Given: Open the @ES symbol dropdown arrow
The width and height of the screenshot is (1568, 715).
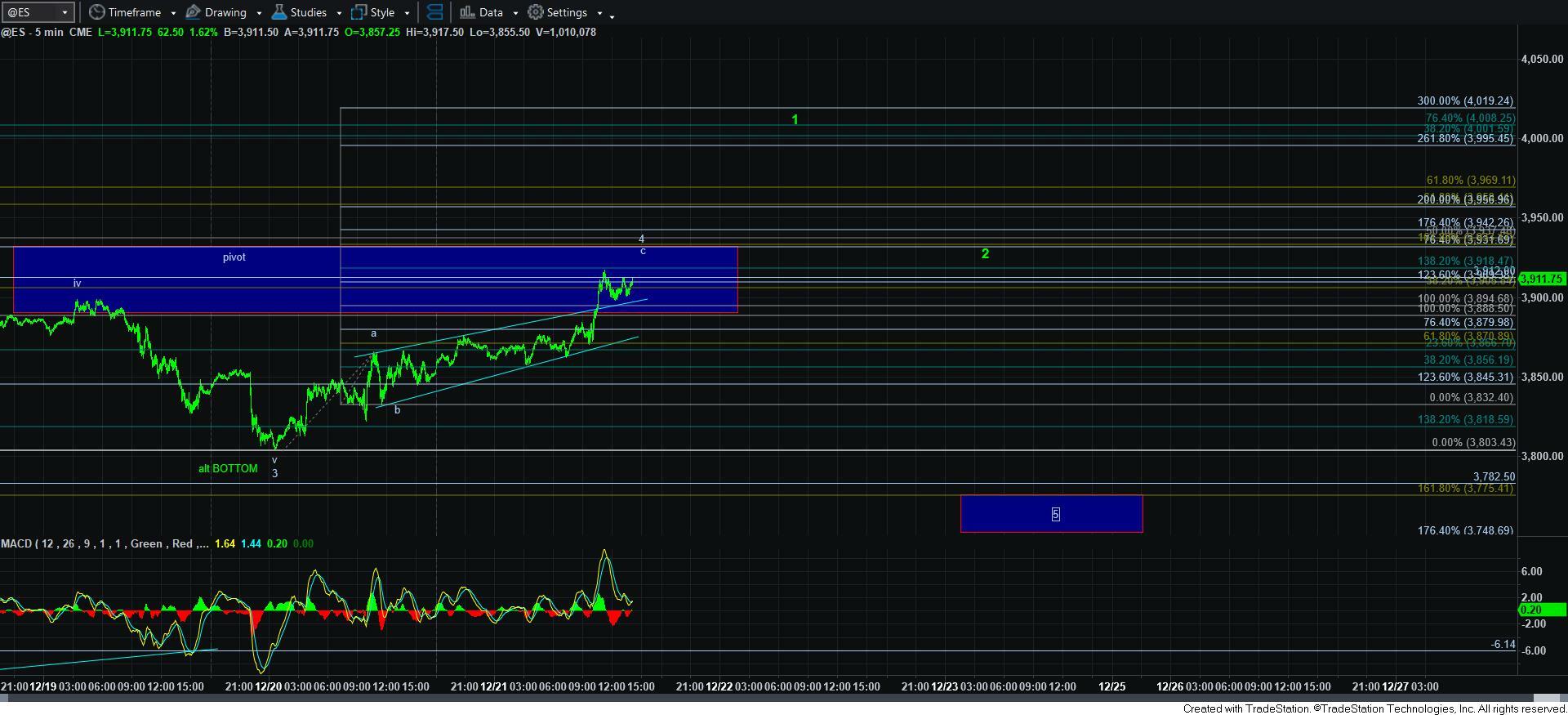Looking at the screenshot, I should (65, 13).
